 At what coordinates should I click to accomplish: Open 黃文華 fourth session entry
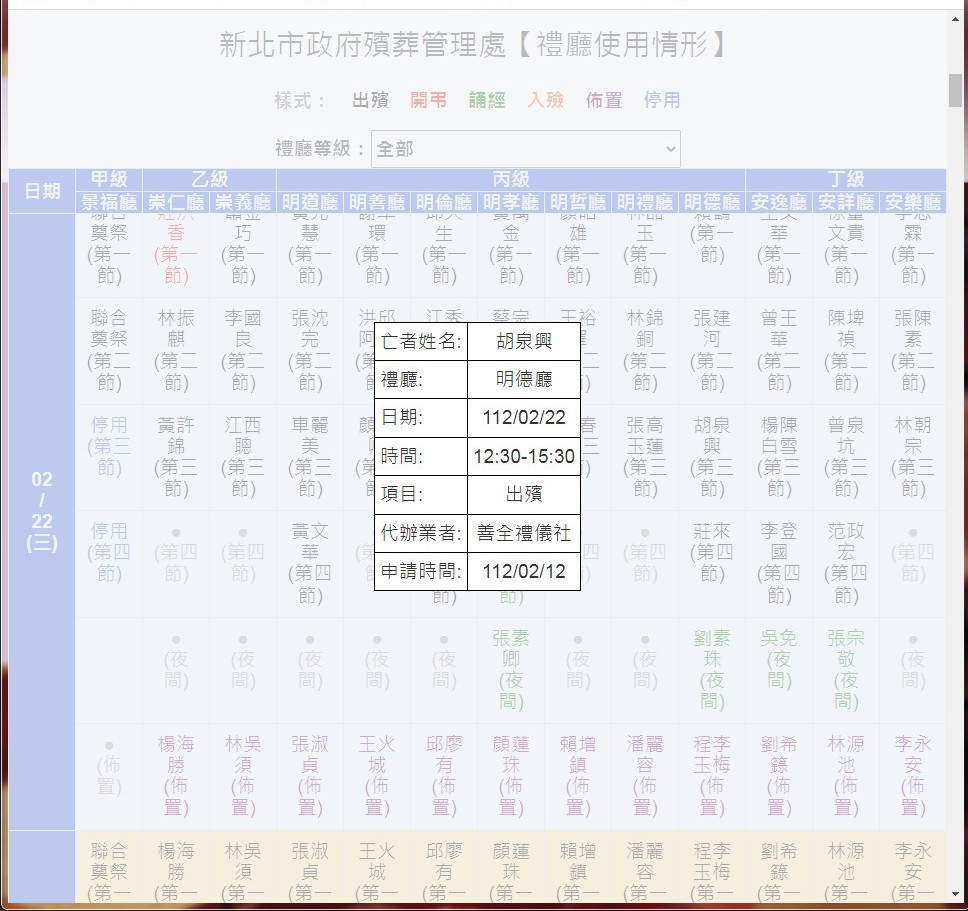point(310,563)
